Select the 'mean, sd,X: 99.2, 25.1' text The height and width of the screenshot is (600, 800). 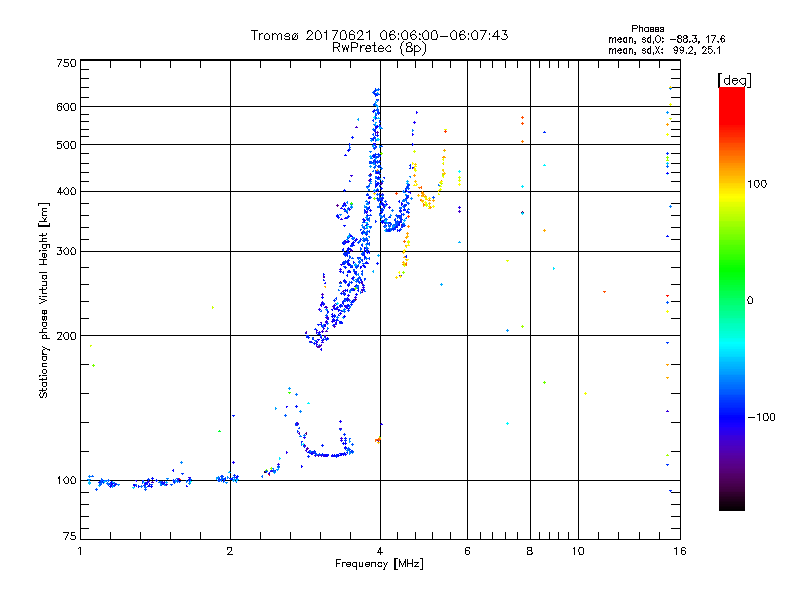click(664, 51)
